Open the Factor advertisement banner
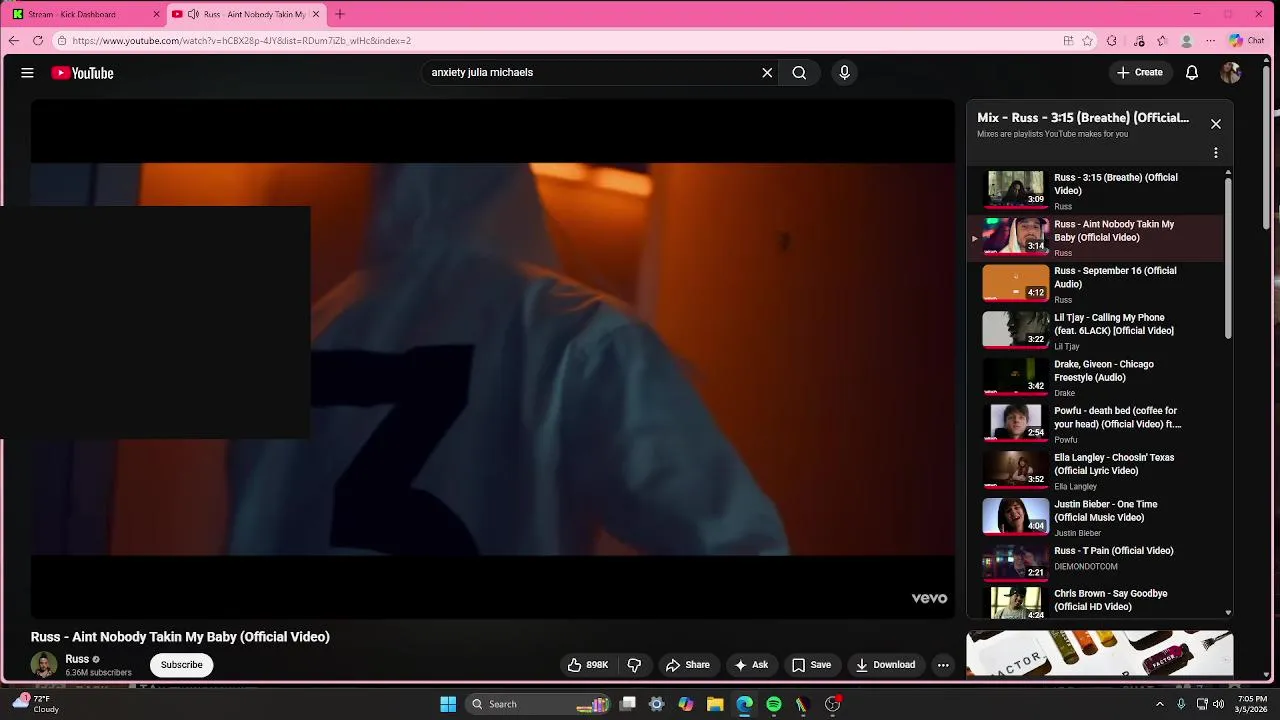 1100,654
